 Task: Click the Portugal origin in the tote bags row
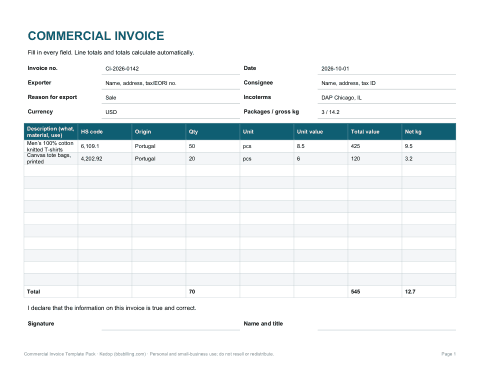click(159, 159)
